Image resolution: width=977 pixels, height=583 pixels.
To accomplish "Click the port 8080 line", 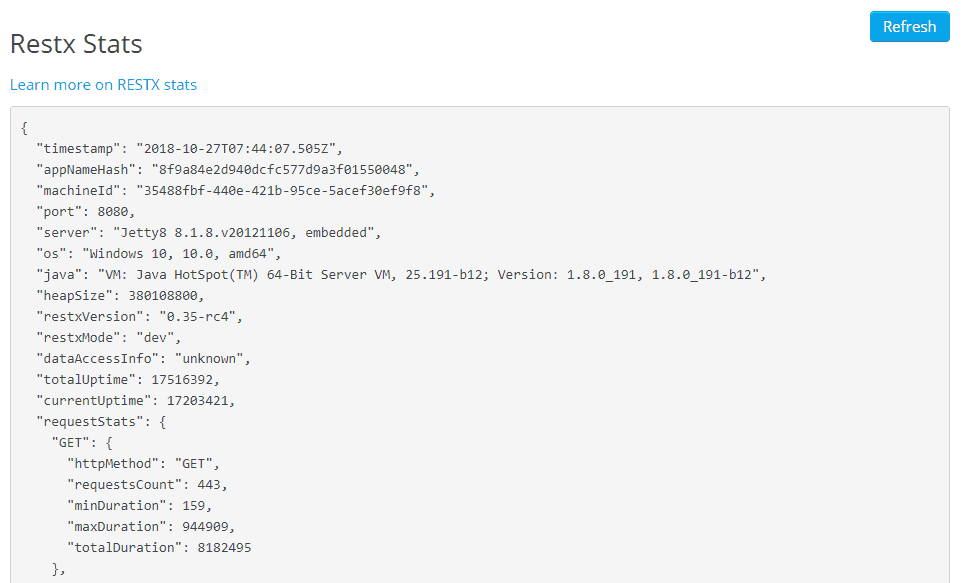I will pyautogui.click(x=85, y=211).
